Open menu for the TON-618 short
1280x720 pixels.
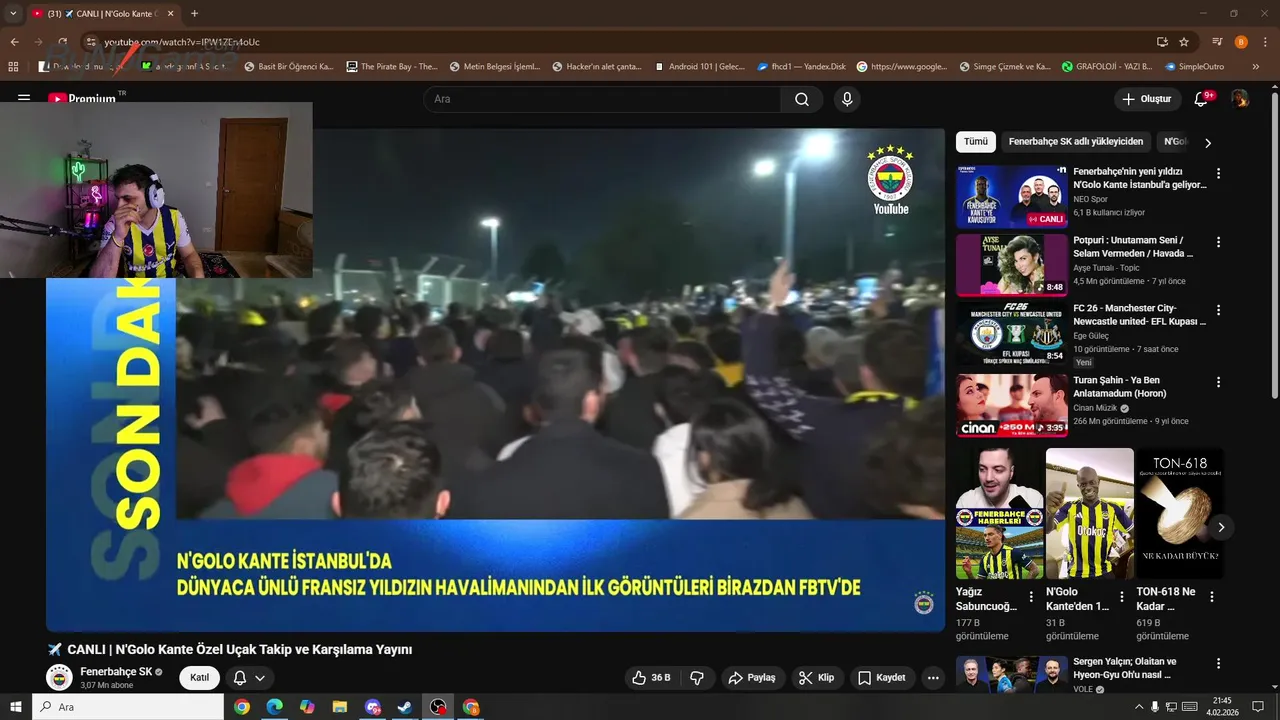(1212, 597)
